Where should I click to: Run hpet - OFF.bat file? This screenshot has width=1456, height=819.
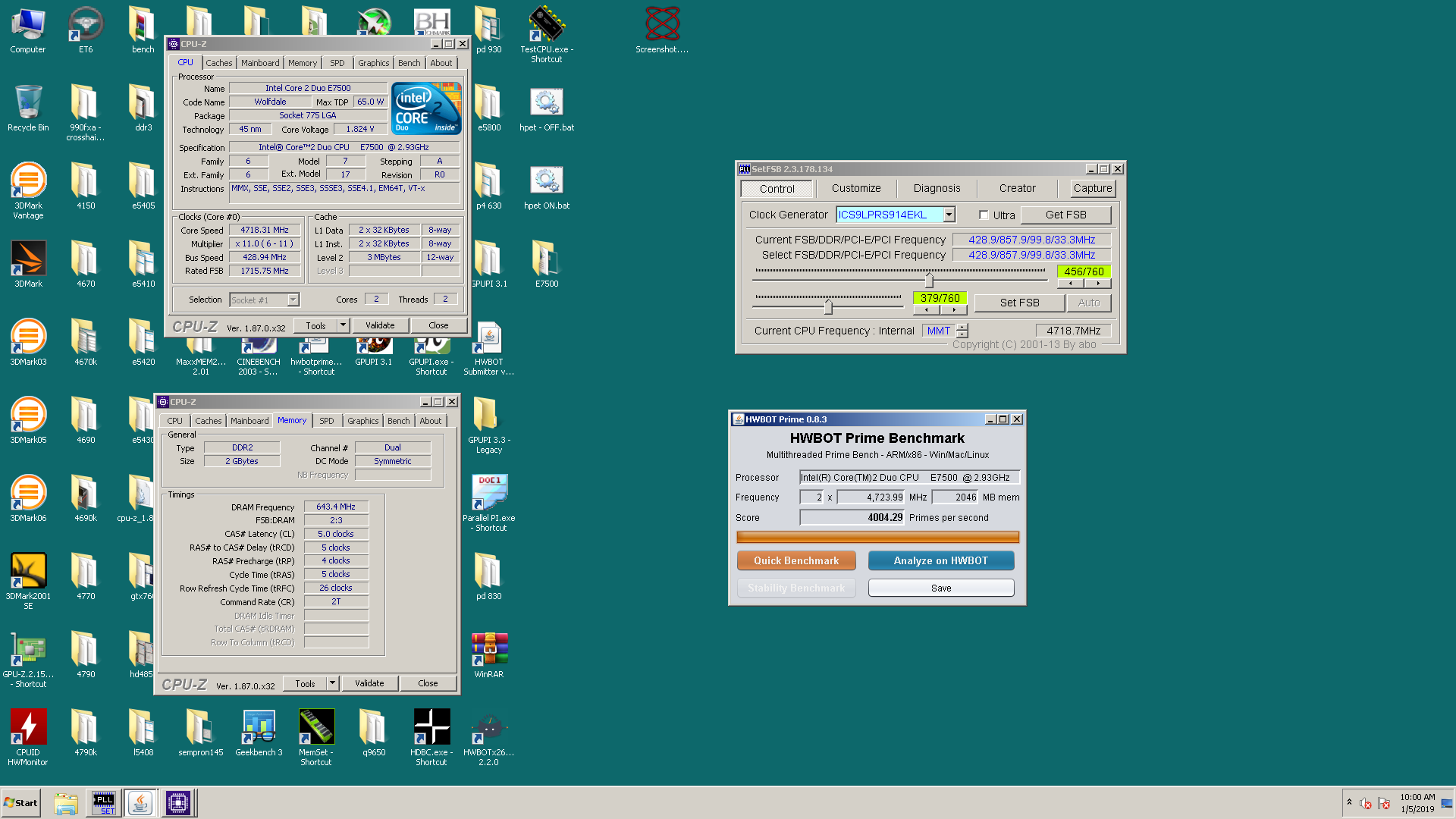click(x=547, y=109)
